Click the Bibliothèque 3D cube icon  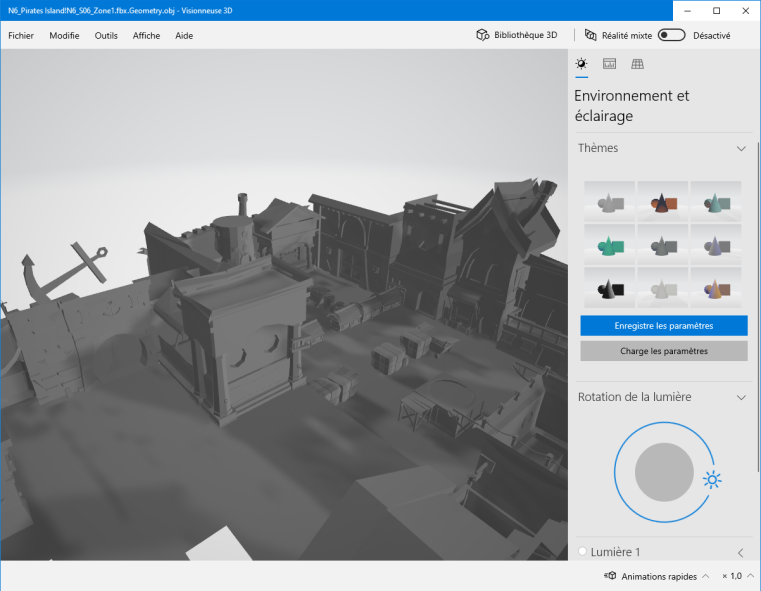tap(482, 35)
